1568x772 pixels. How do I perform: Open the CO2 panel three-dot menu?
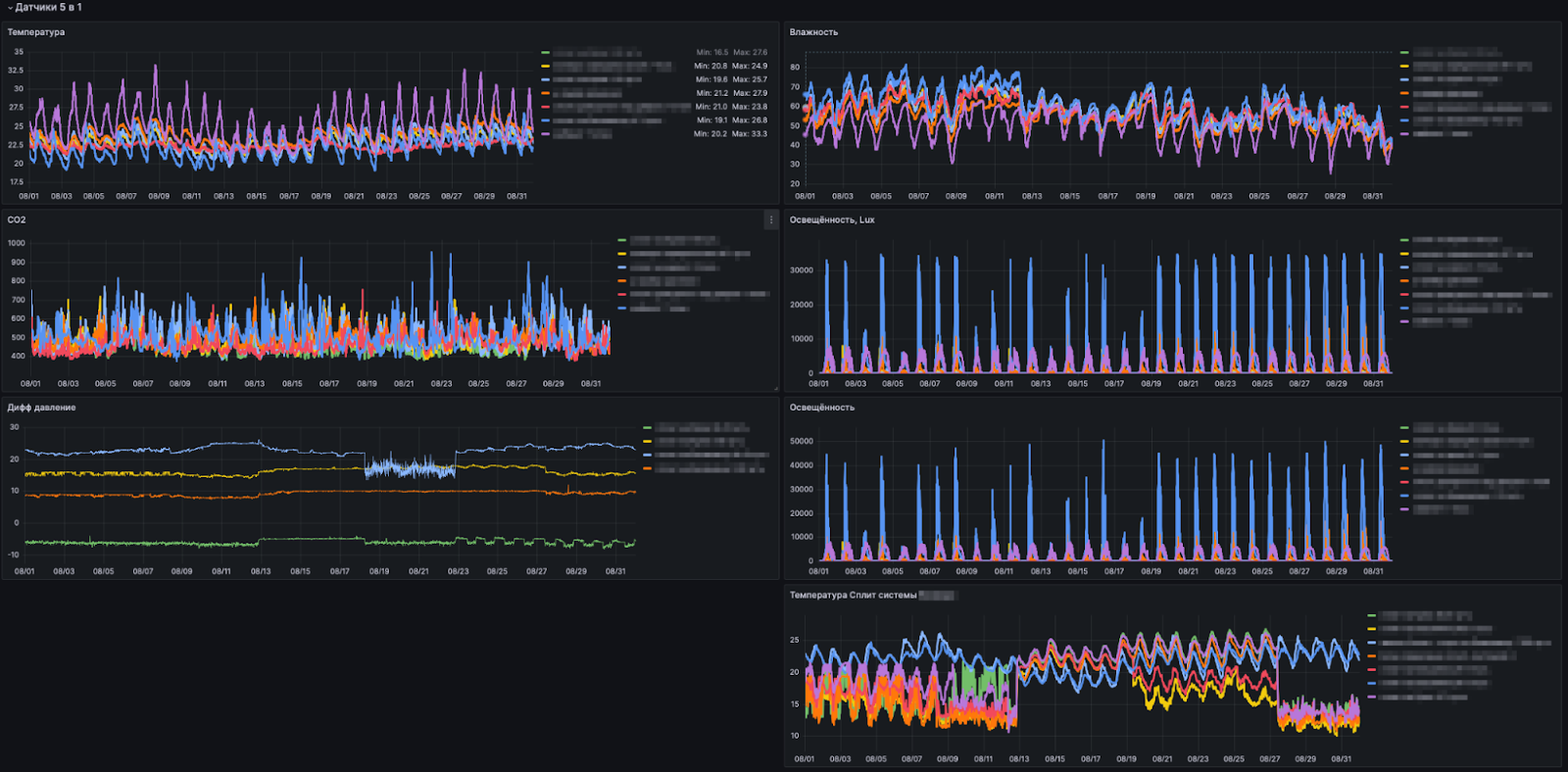point(771,220)
